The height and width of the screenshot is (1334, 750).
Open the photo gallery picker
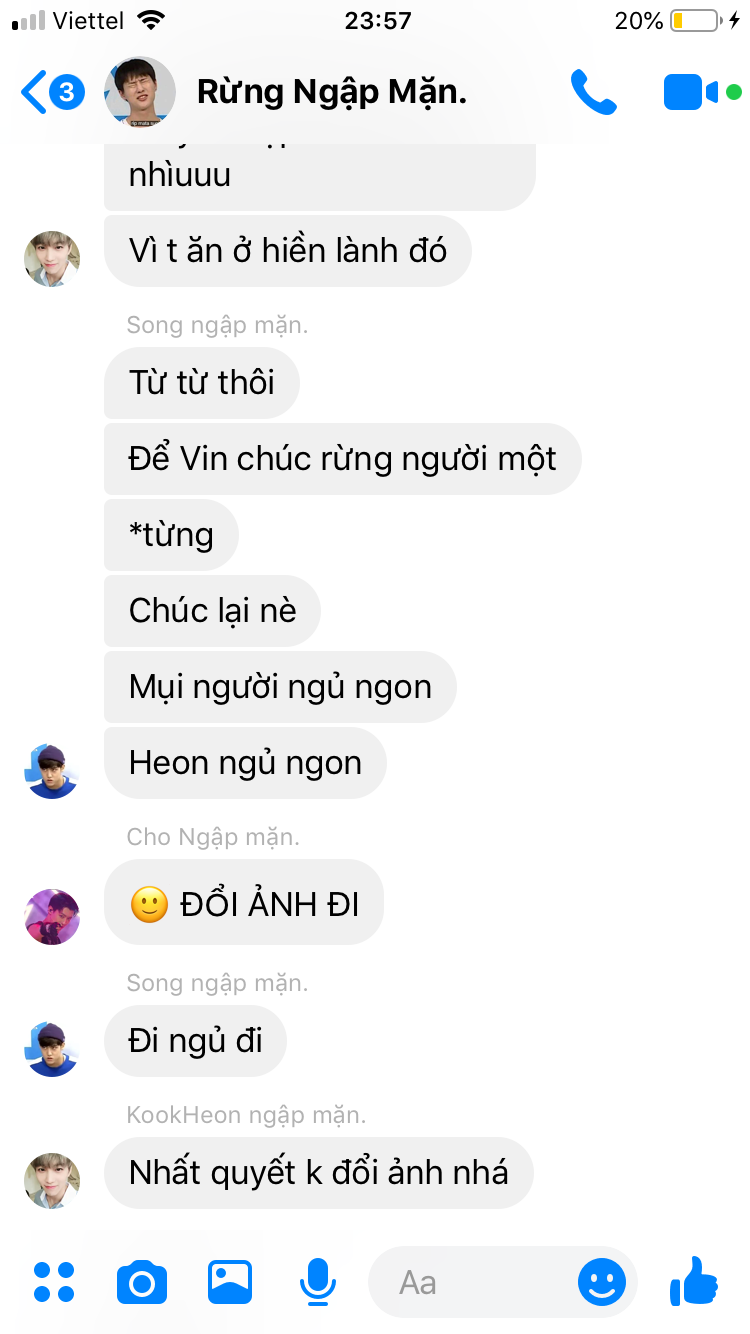(230, 1282)
